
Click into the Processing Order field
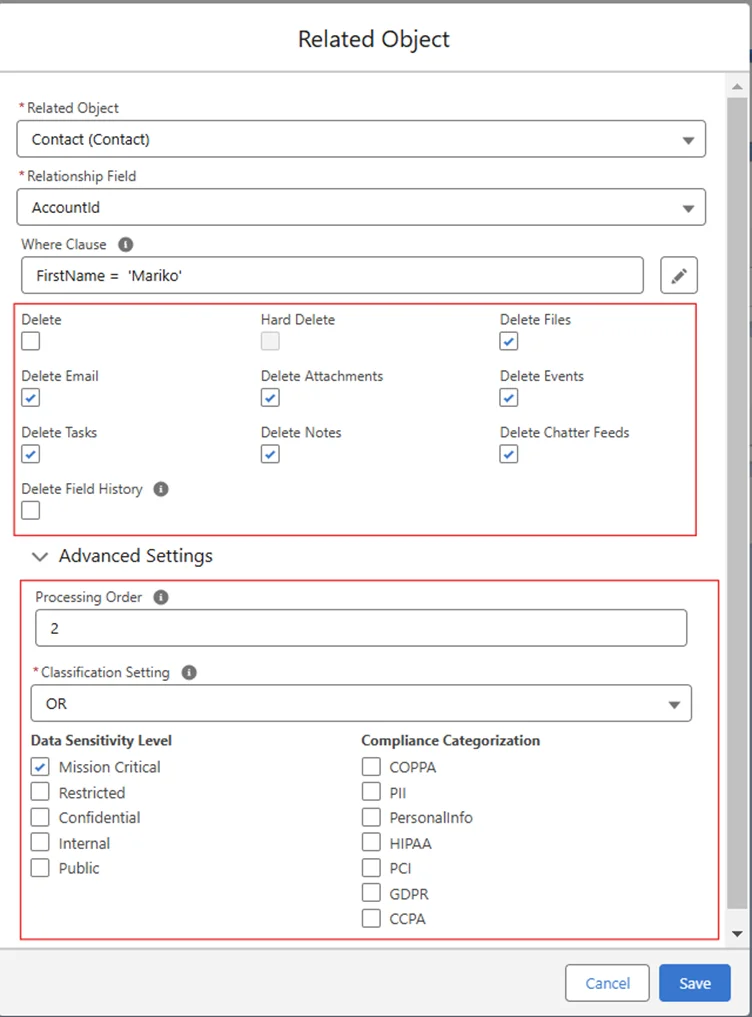[x=361, y=628]
